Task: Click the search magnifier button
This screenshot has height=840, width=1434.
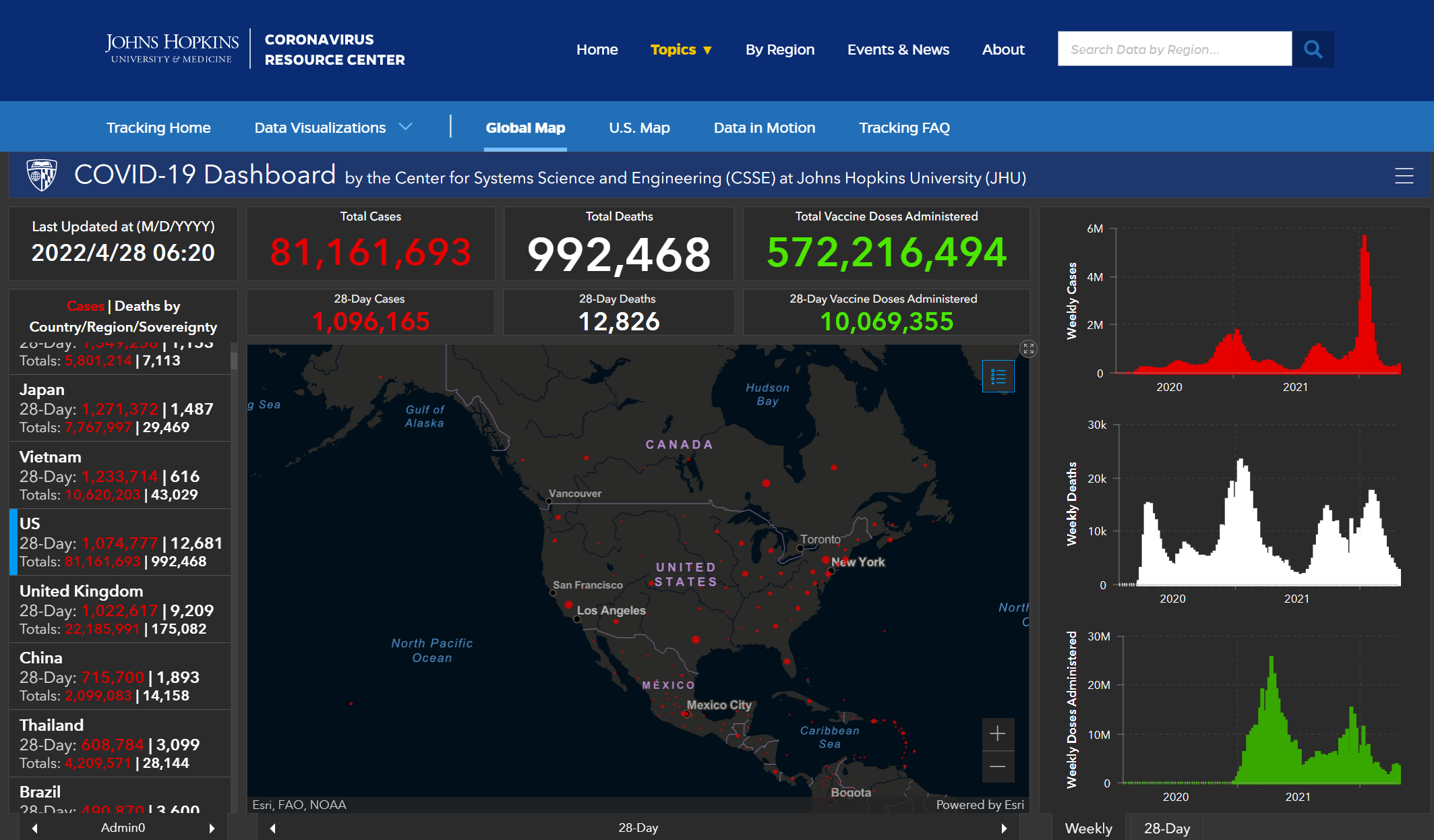Action: (x=1313, y=49)
